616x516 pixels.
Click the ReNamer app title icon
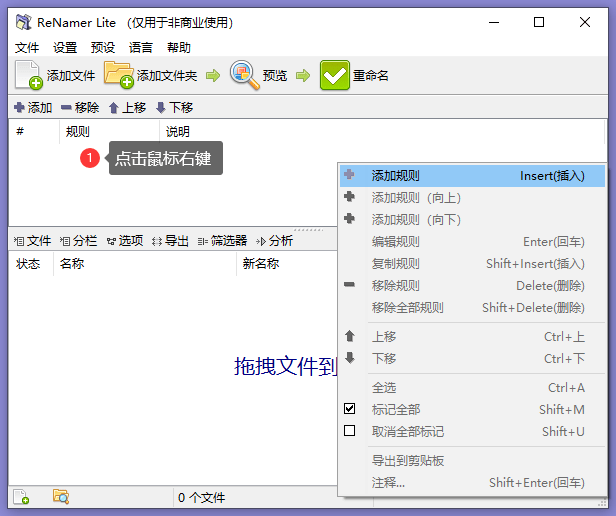[24, 22]
